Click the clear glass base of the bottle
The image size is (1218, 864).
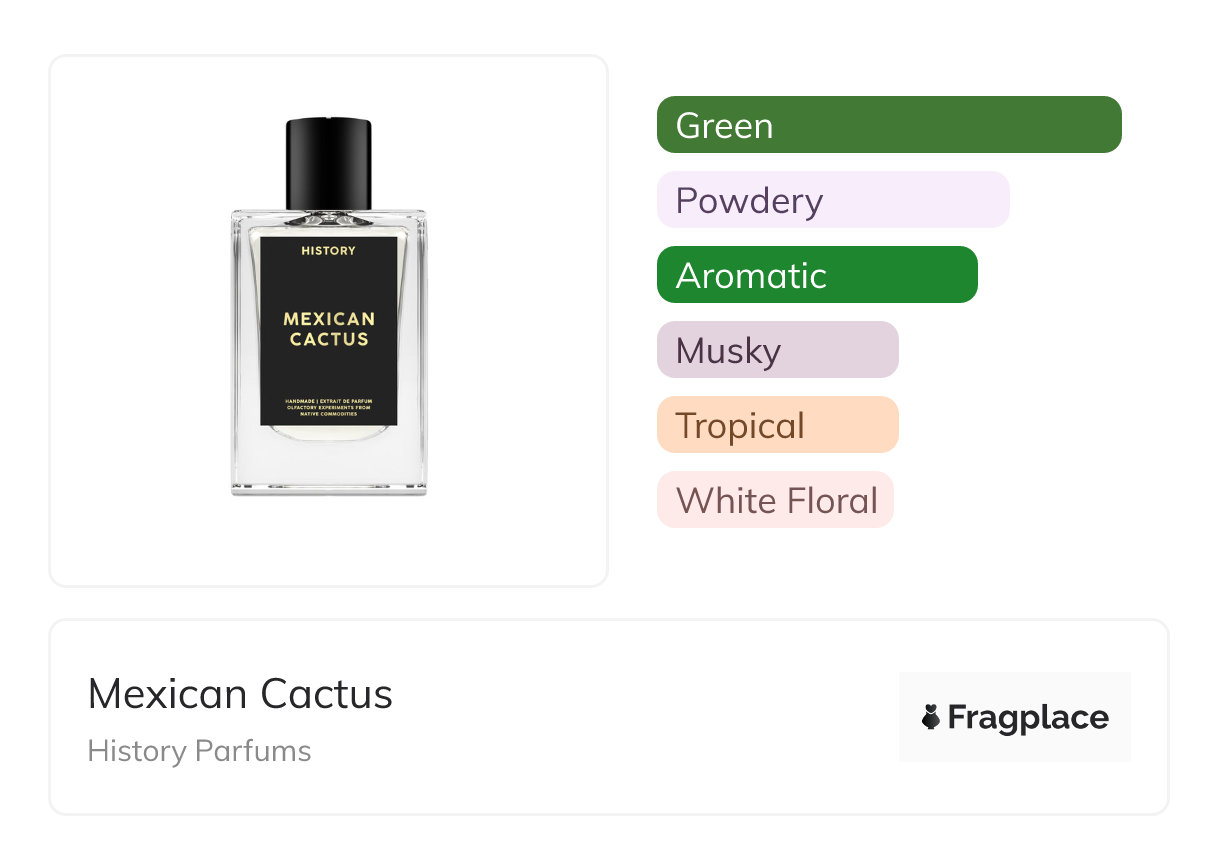tap(328, 465)
